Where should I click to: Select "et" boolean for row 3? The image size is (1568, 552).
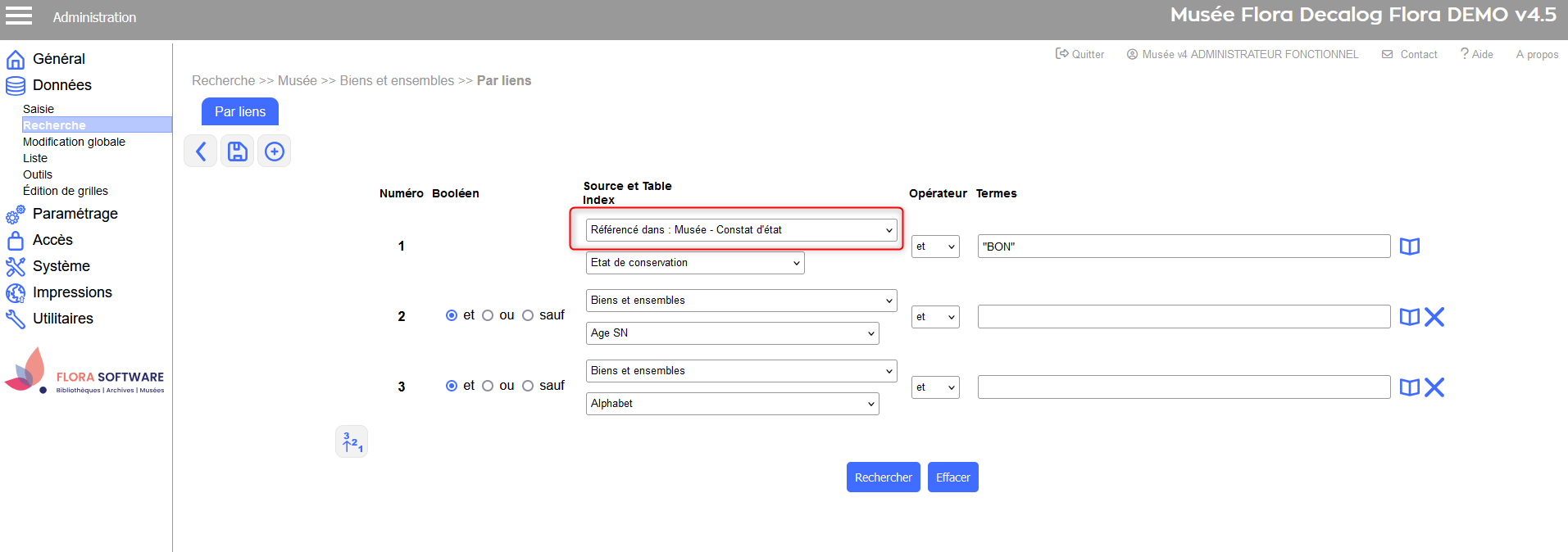pyautogui.click(x=452, y=386)
